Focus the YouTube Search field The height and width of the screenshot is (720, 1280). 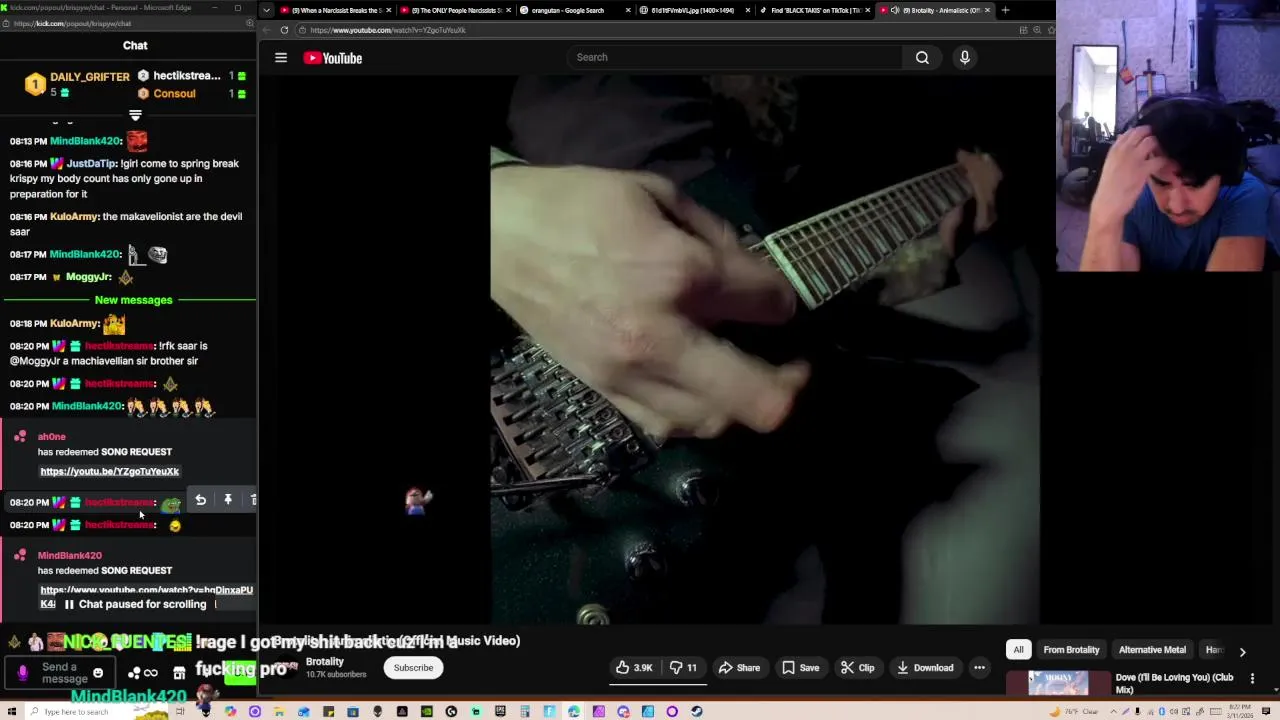click(x=735, y=57)
